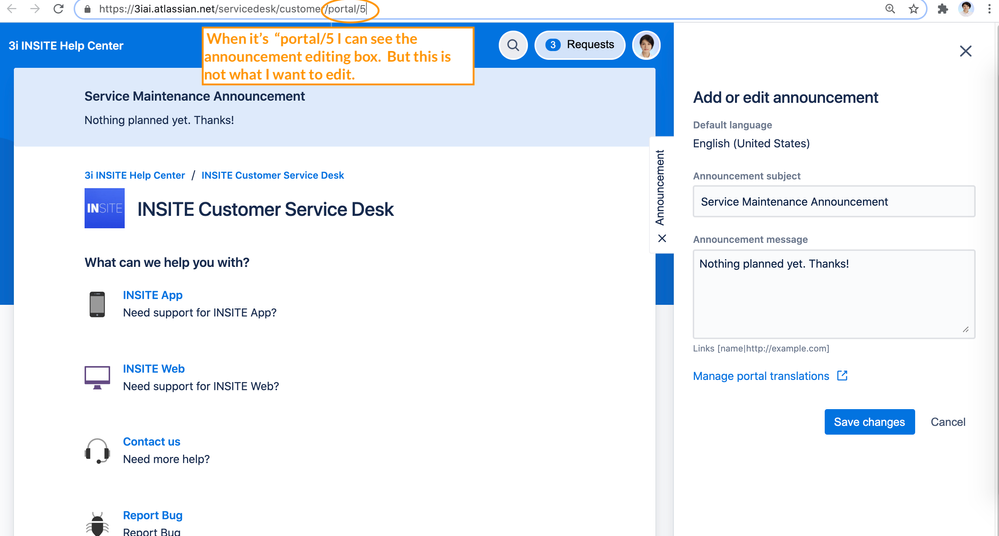Open the INSITE App request type
This screenshot has height=536, width=999.
pyautogui.click(x=153, y=295)
